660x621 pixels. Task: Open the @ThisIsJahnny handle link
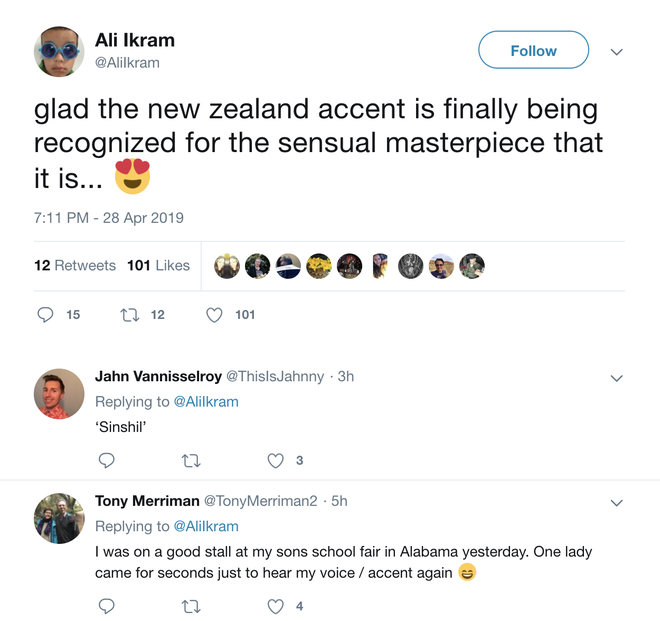tap(275, 377)
